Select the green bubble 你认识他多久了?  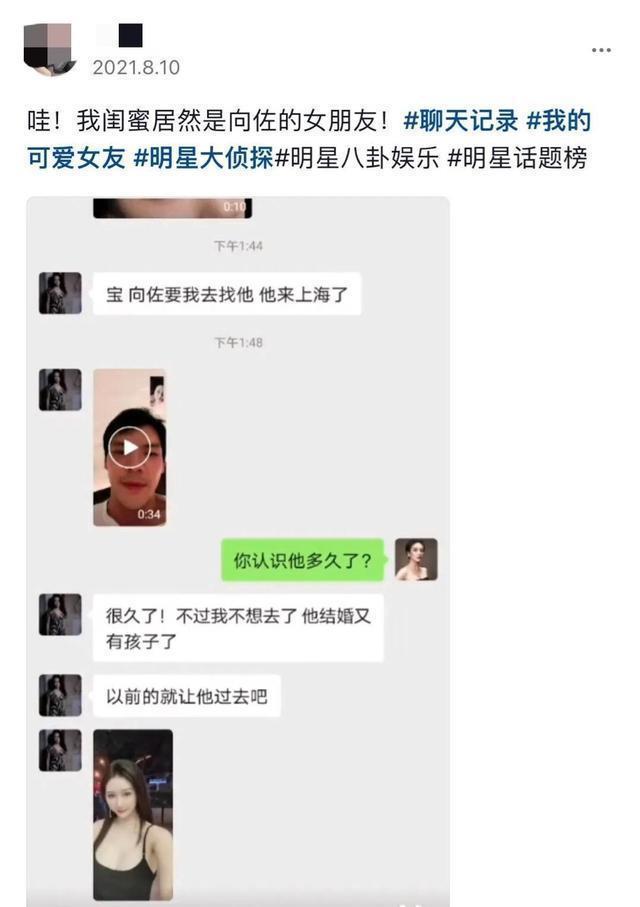pyautogui.click(x=303, y=560)
